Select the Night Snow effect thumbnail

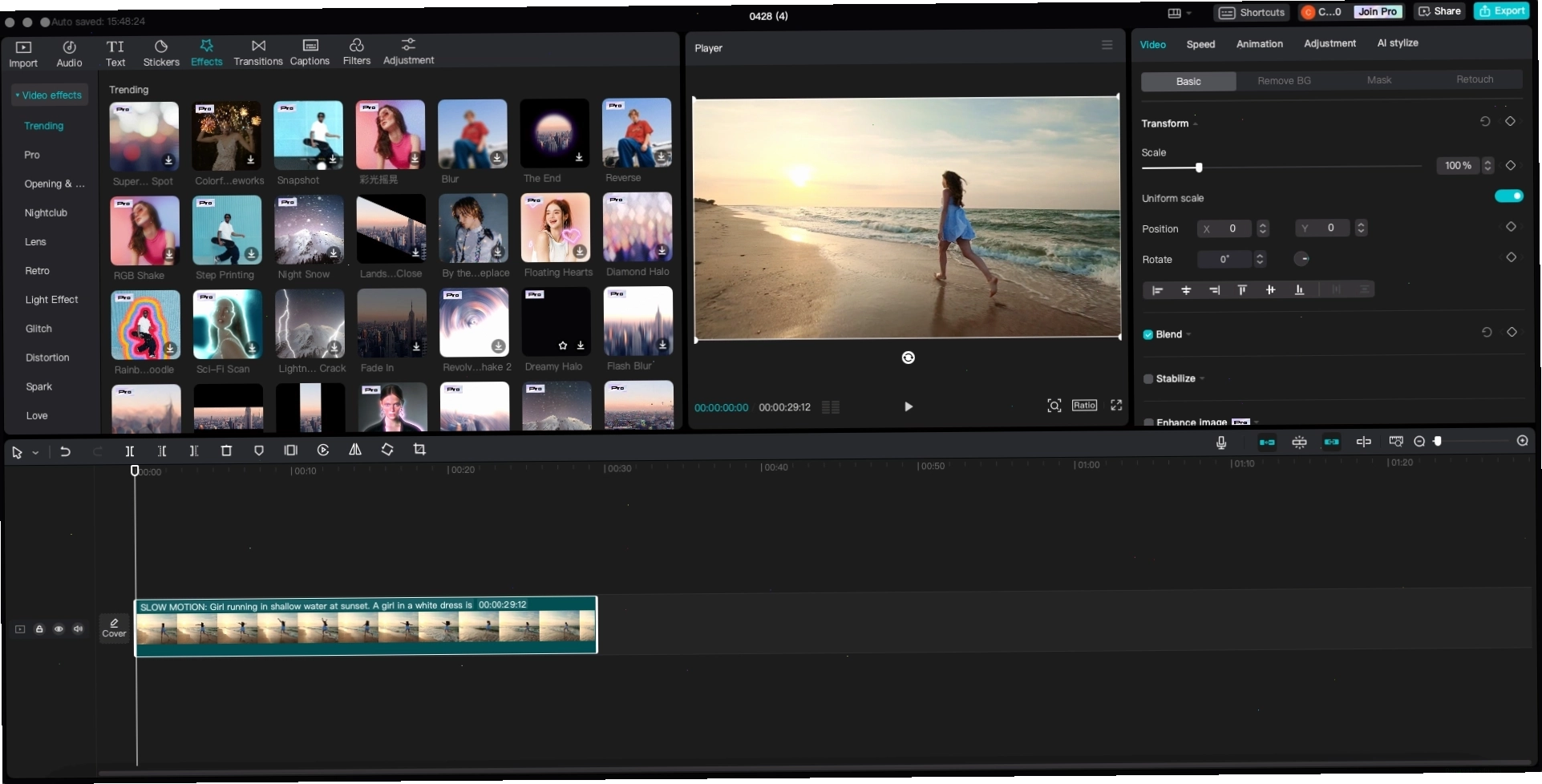coord(309,230)
